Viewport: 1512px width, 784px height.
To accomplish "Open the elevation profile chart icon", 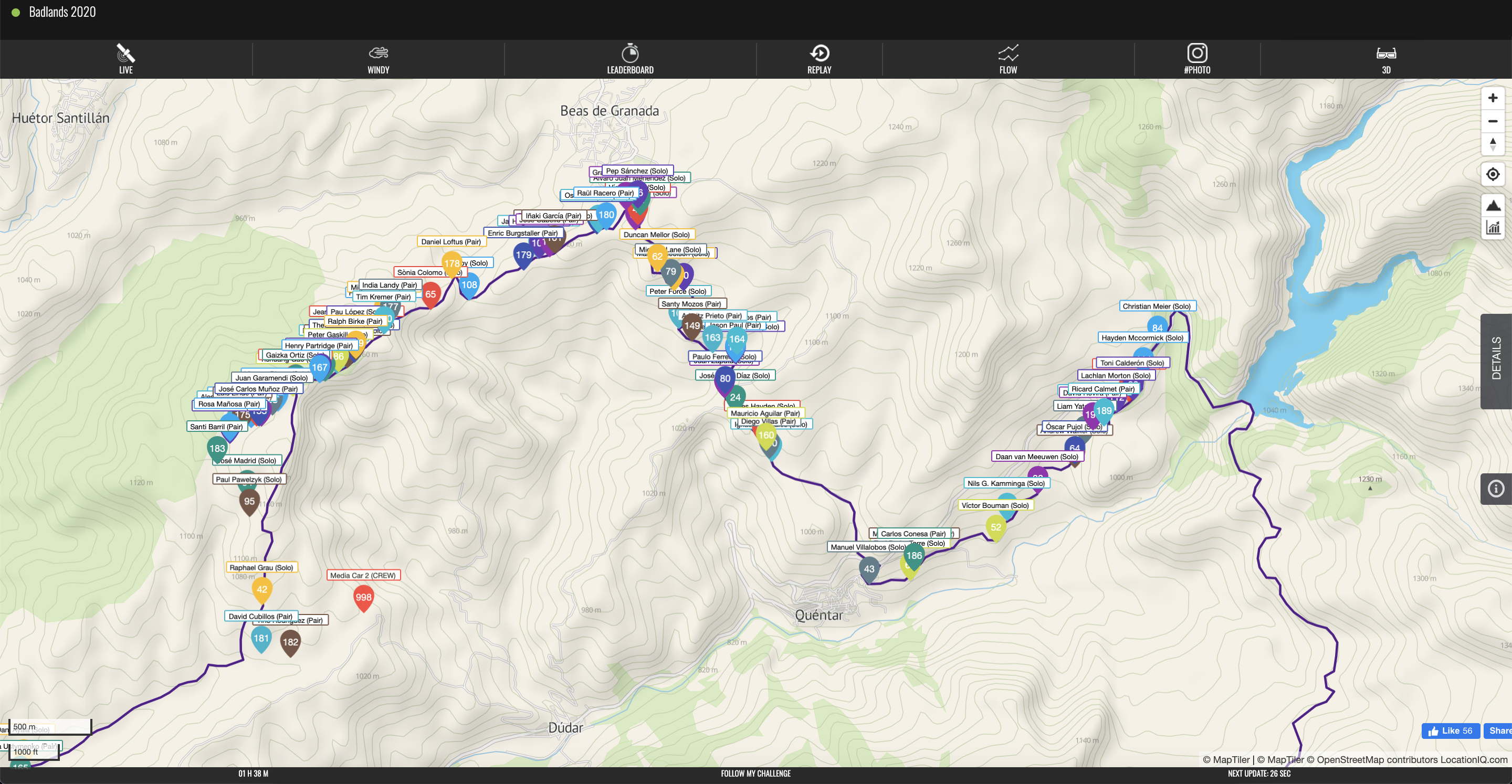I will pos(1493,228).
